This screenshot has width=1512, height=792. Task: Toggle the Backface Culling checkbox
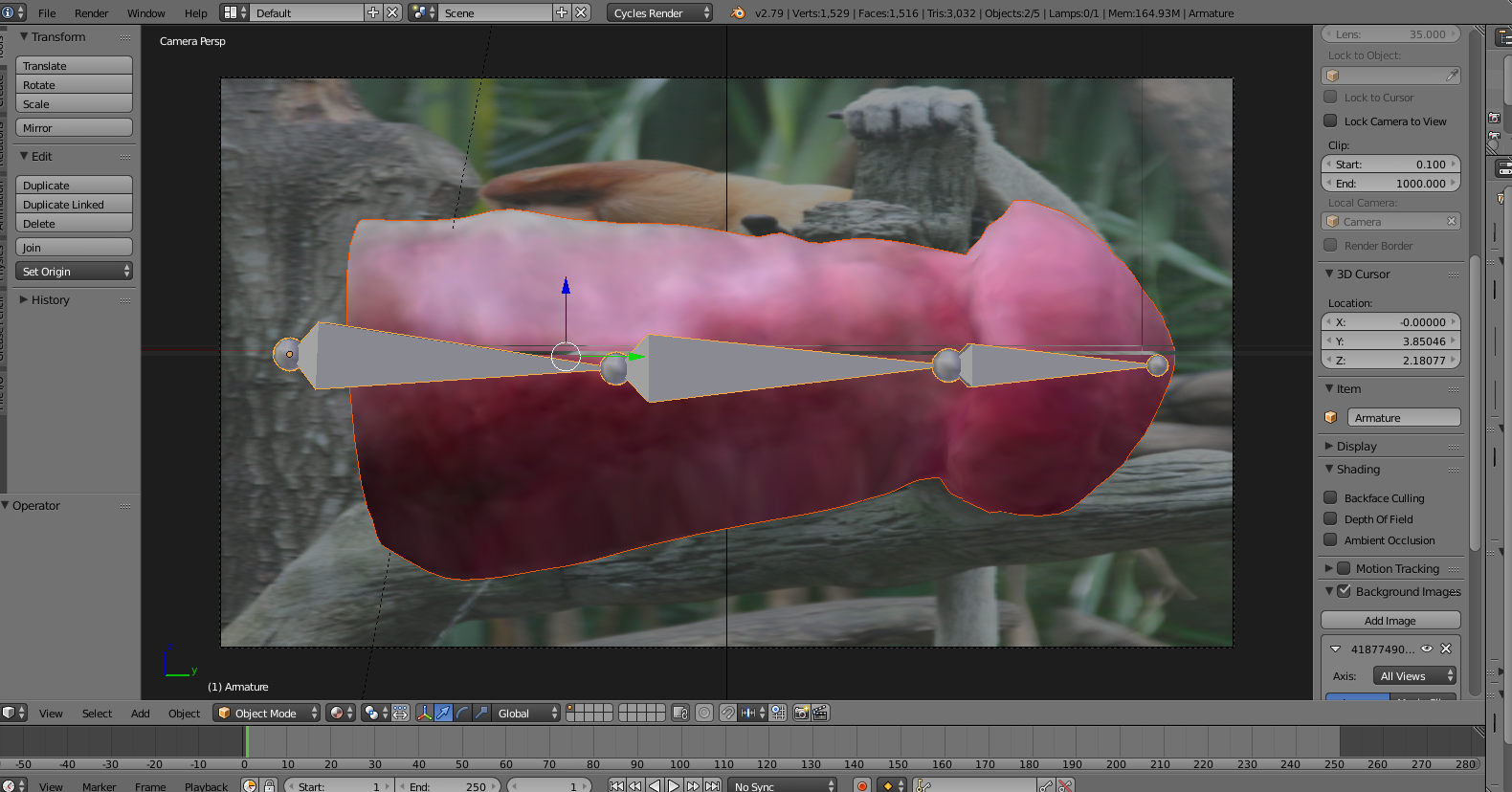click(1330, 497)
